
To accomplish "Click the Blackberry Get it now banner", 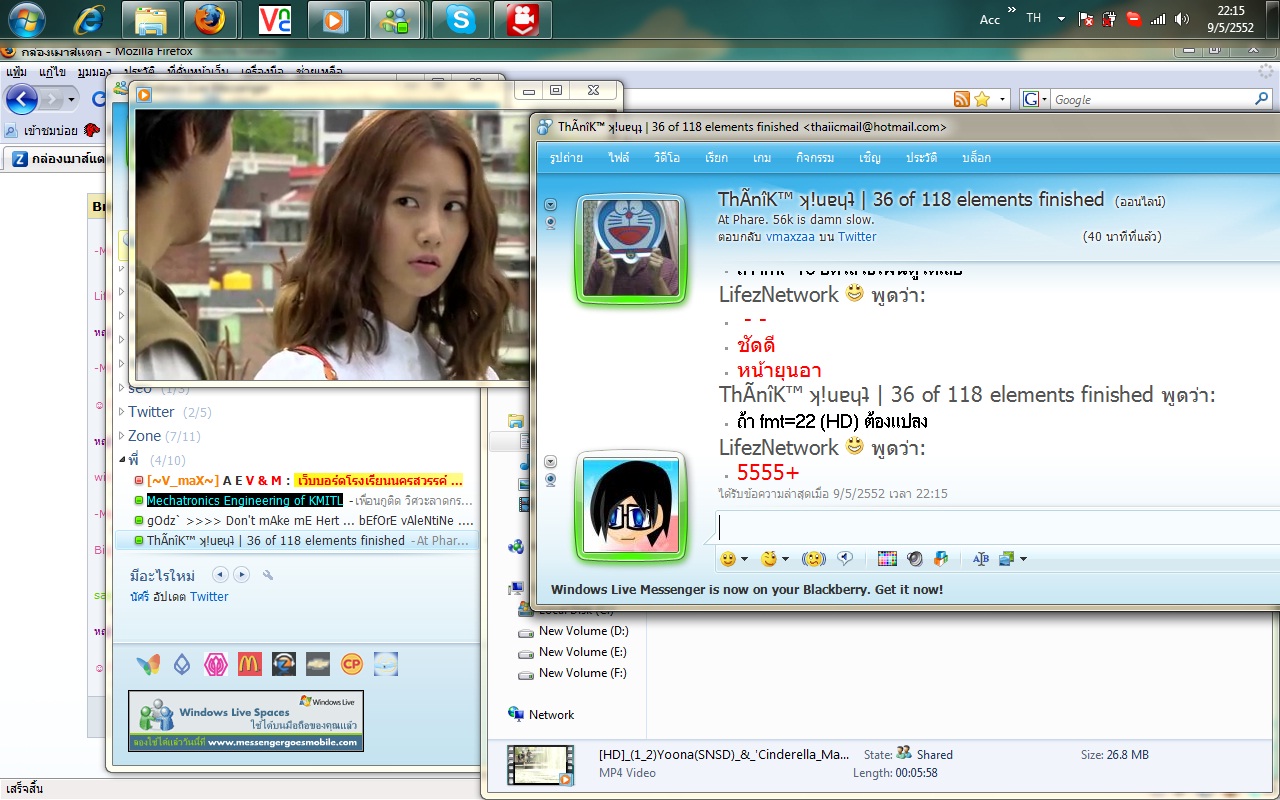I will tap(747, 589).
